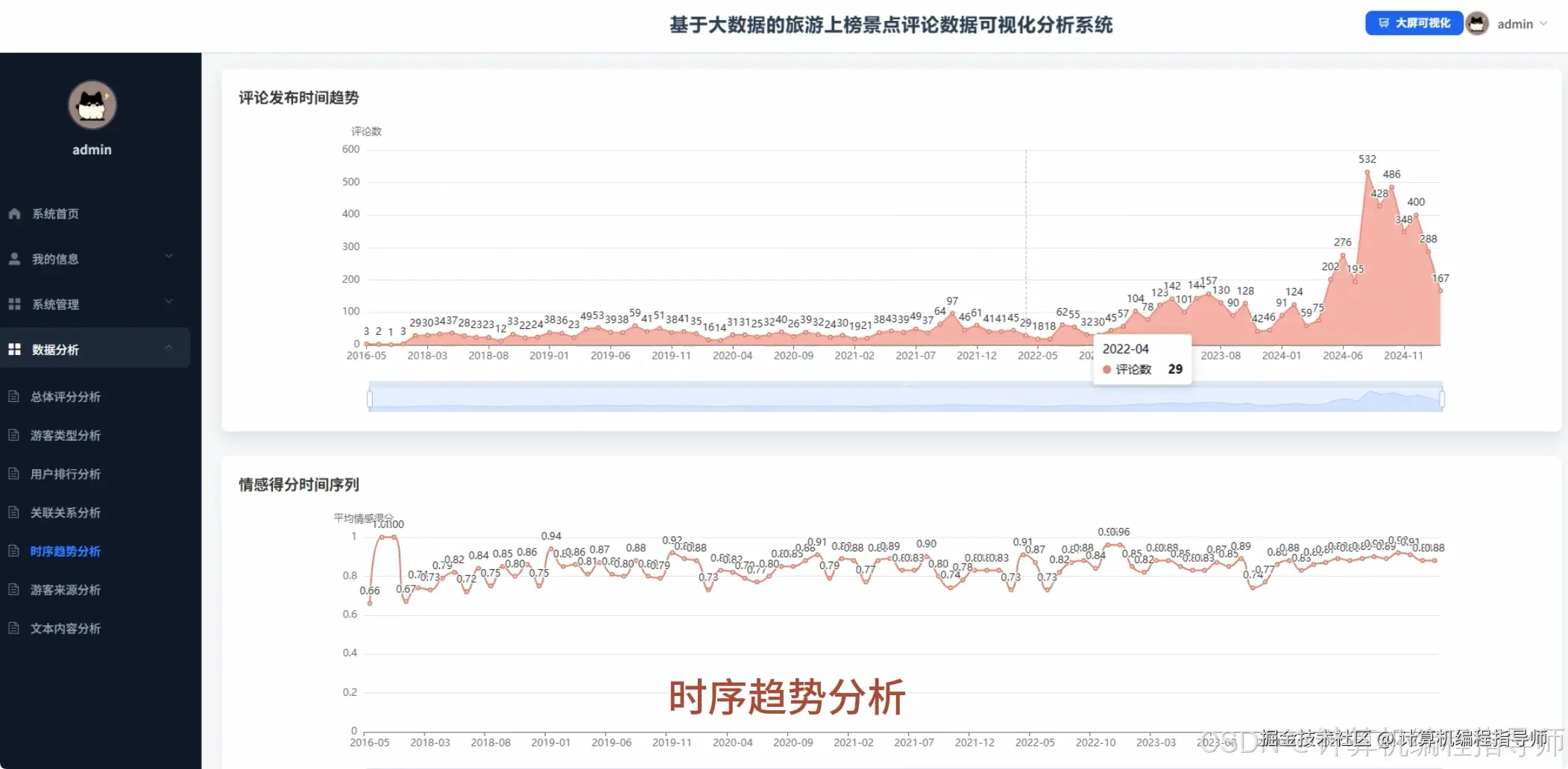
Task: Click the 167 last data point
Action: (x=1440, y=291)
